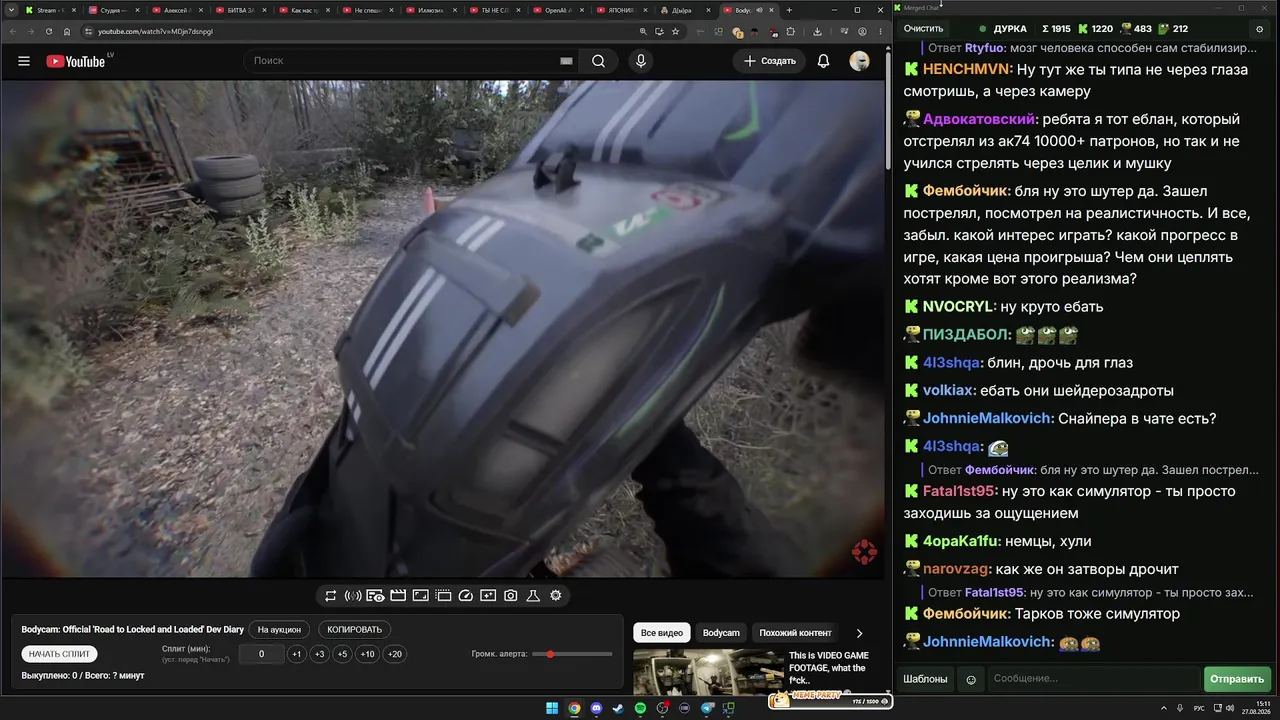Open the YouTube guide hamburger menu

pos(24,61)
